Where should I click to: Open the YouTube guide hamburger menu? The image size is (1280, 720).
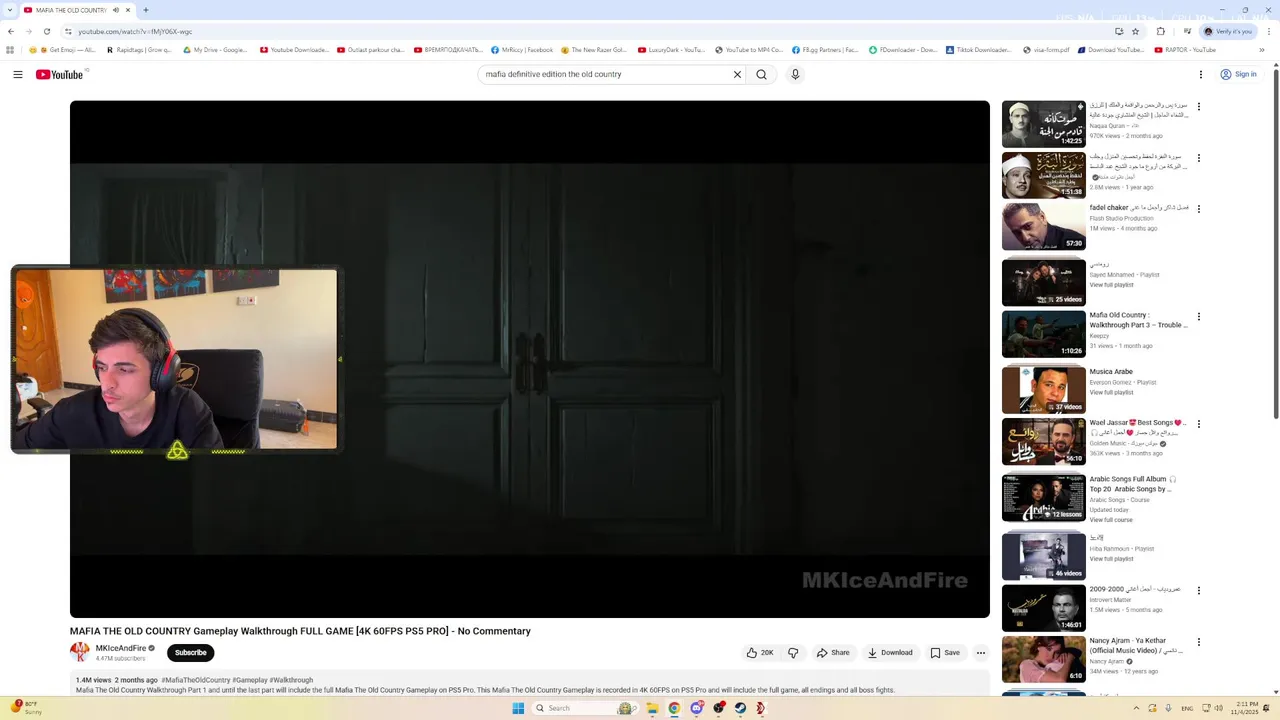click(18, 74)
